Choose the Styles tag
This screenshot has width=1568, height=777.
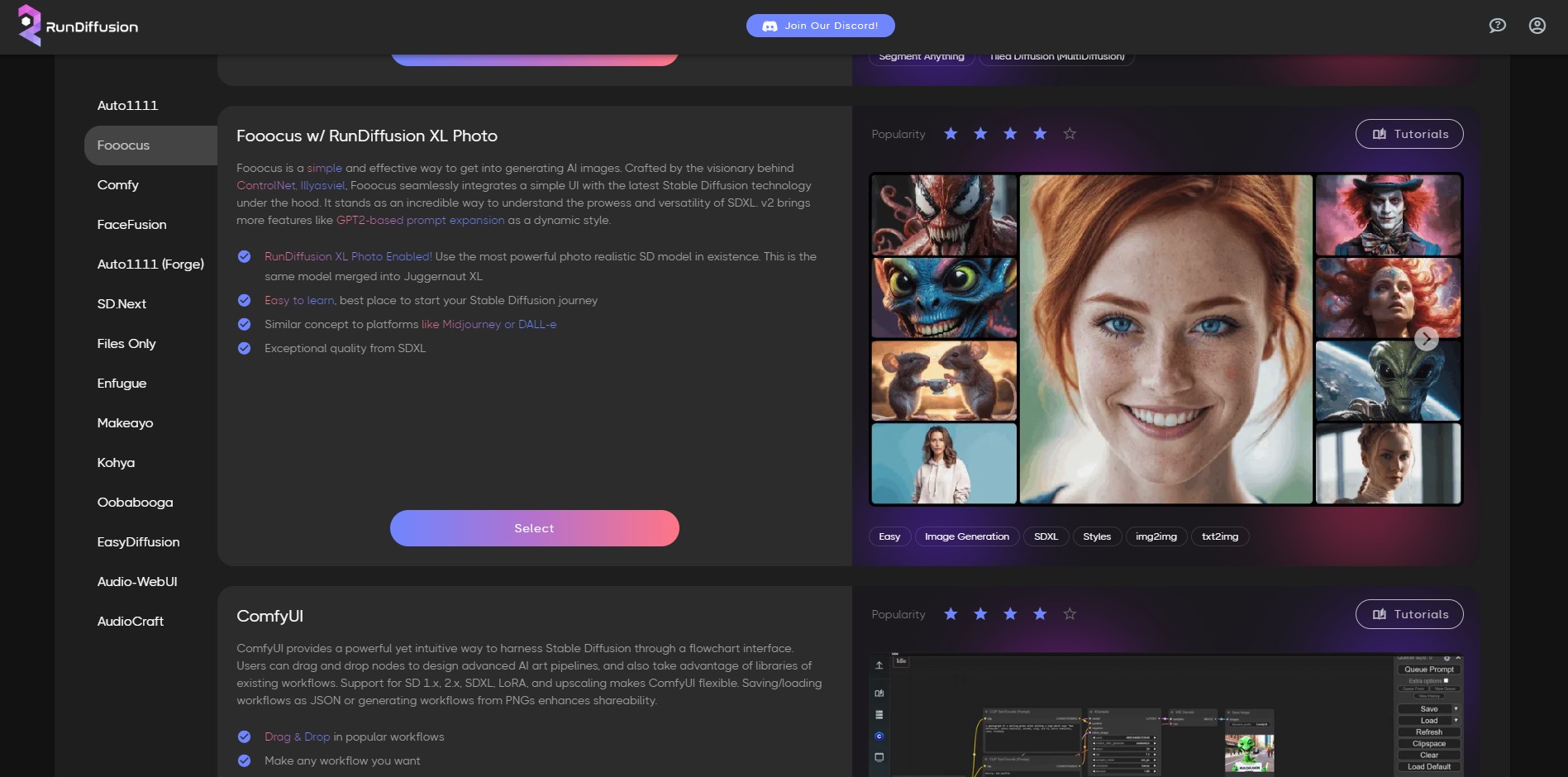(x=1097, y=536)
